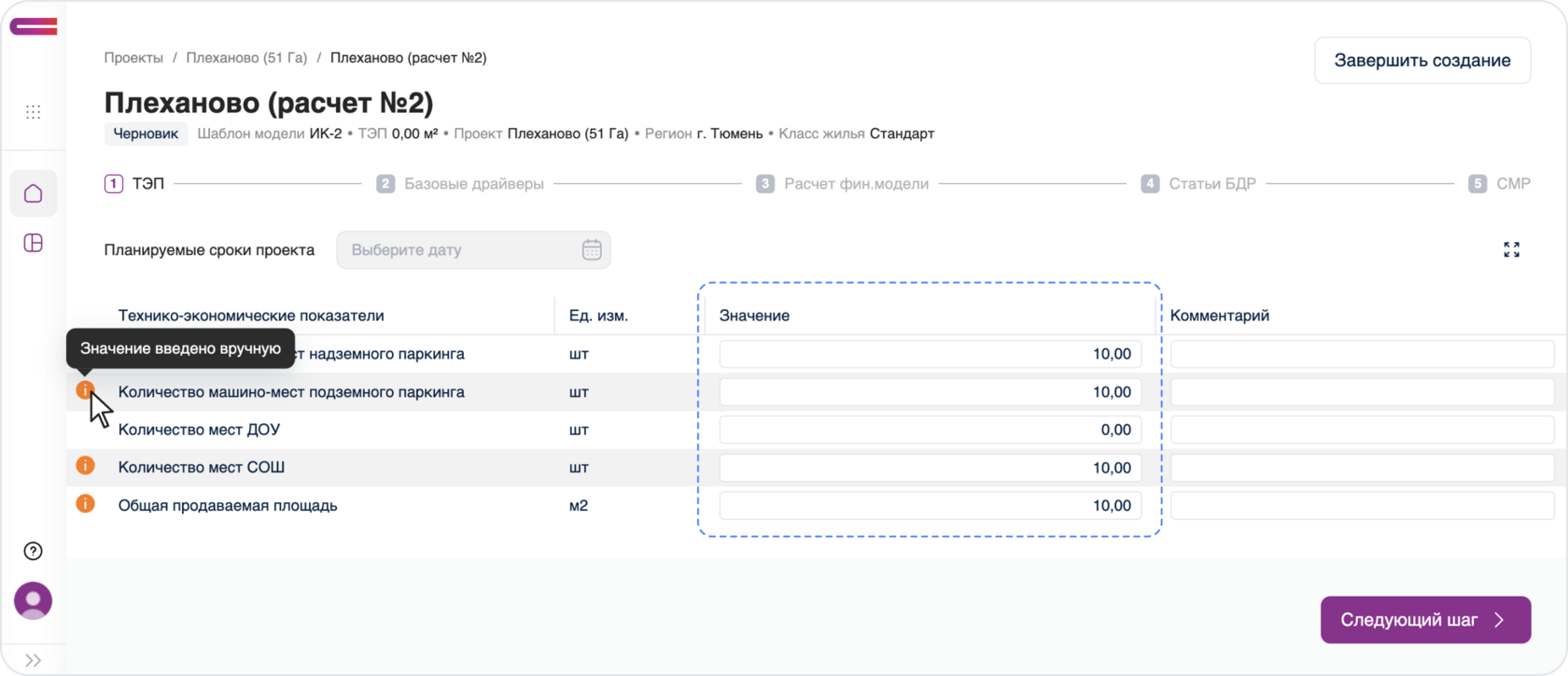Navigate to Проекты breadcrumb link
Image resolution: width=1568 pixels, height=676 pixels.
(x=133, y=58)
